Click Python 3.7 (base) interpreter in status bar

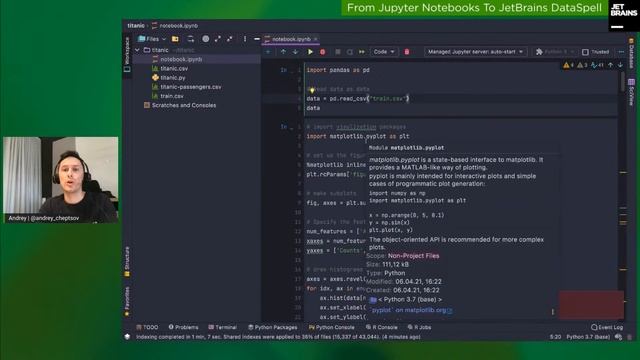pos(588,337)
